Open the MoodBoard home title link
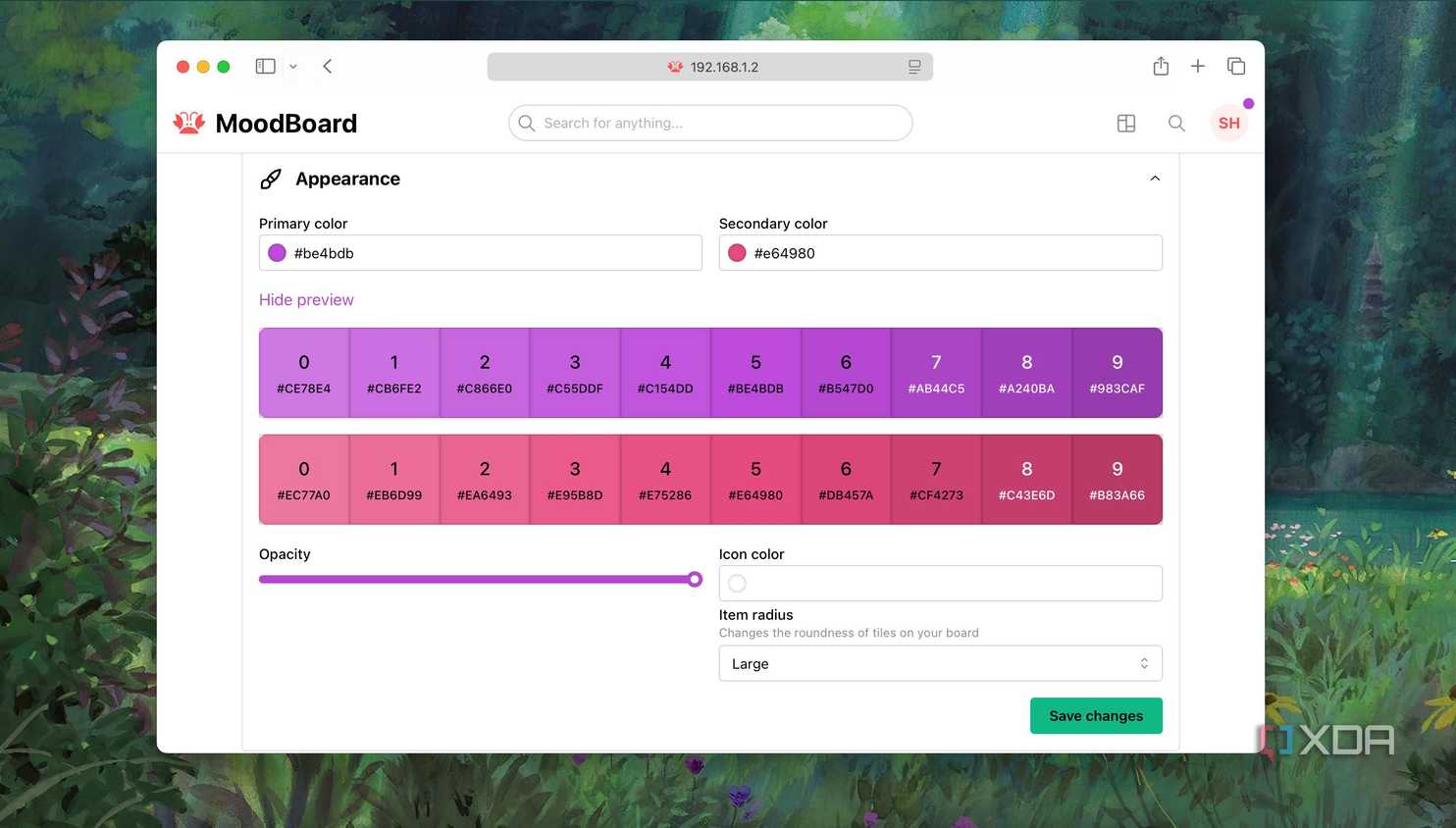This screenshot has height=828, width=1456. pos(286,124)
